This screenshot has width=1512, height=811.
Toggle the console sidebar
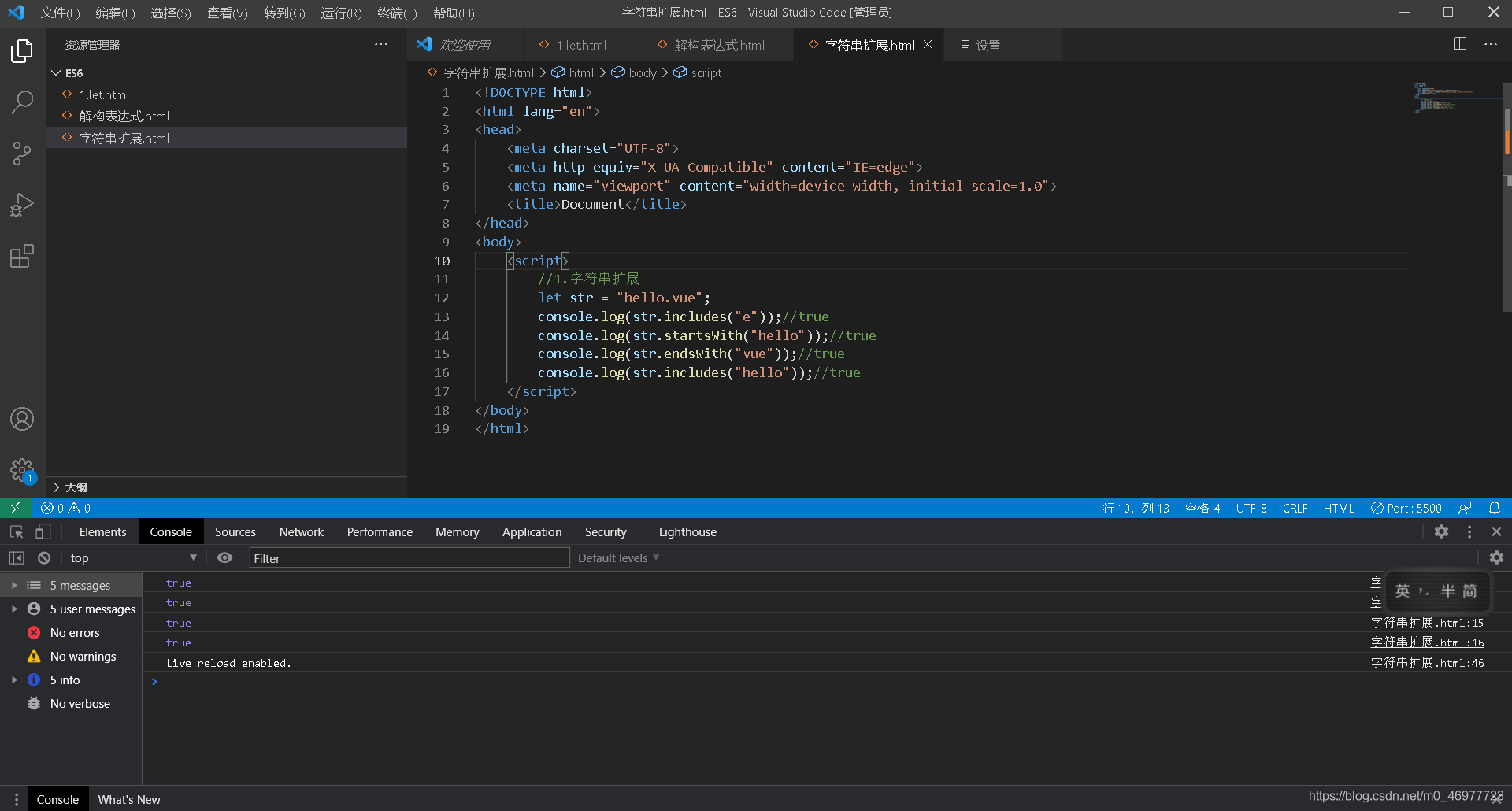(x=17, y=557)
